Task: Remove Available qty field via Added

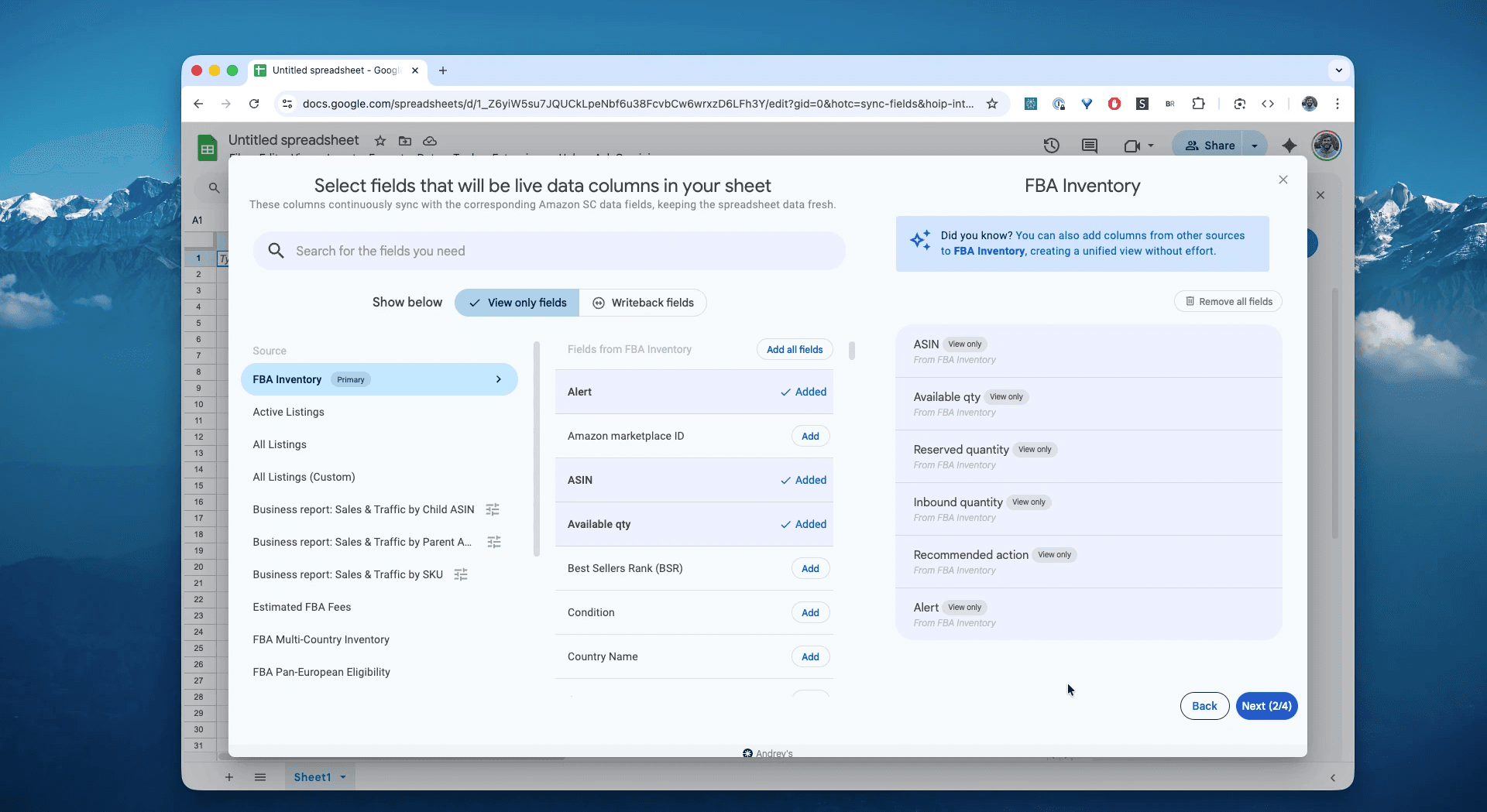Action: [804, 524]
